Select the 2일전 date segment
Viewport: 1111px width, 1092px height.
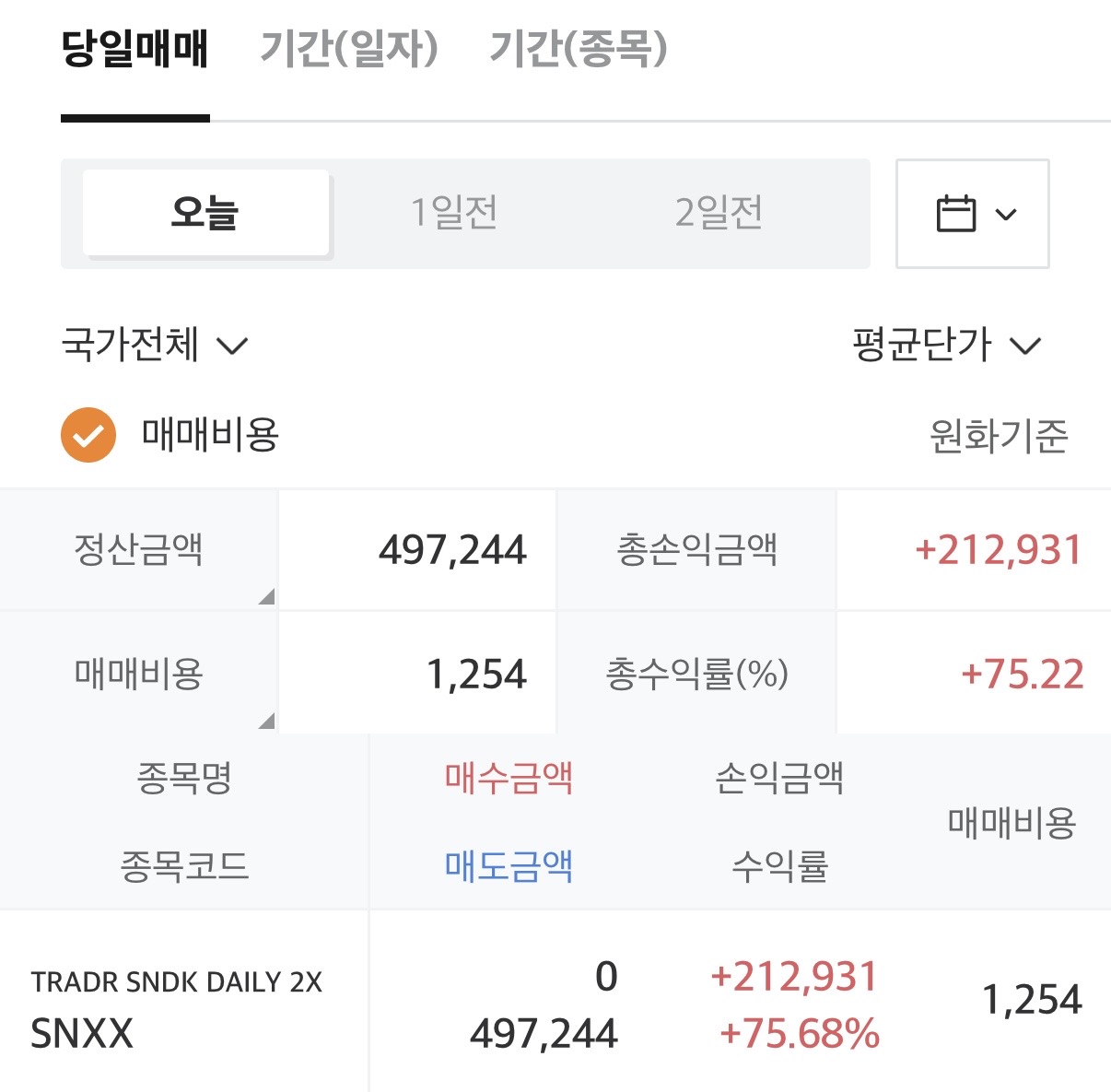[x=719, y=213]
